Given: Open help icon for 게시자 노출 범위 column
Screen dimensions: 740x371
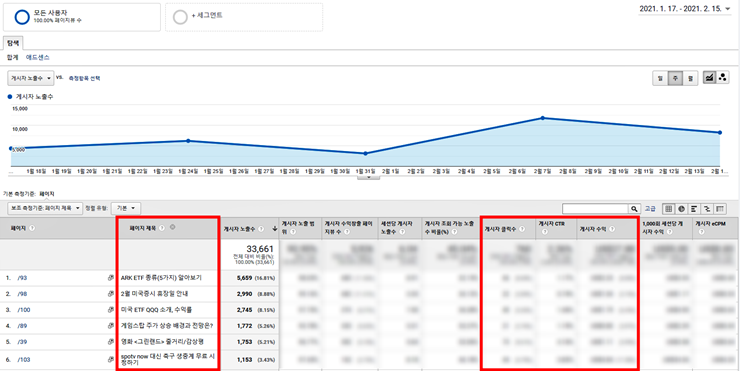Looking at the screenshot, I should pyautogui.click(x=293, y=232).
